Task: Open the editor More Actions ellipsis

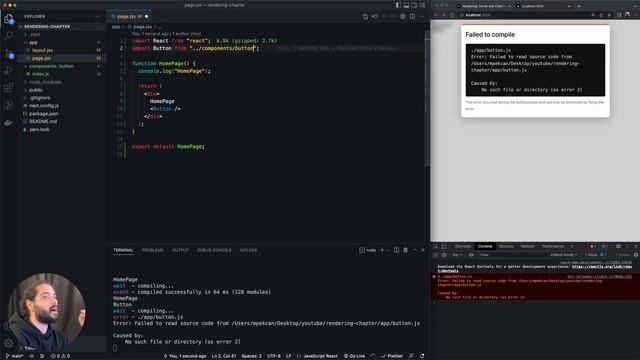Action: coord(422,16)
